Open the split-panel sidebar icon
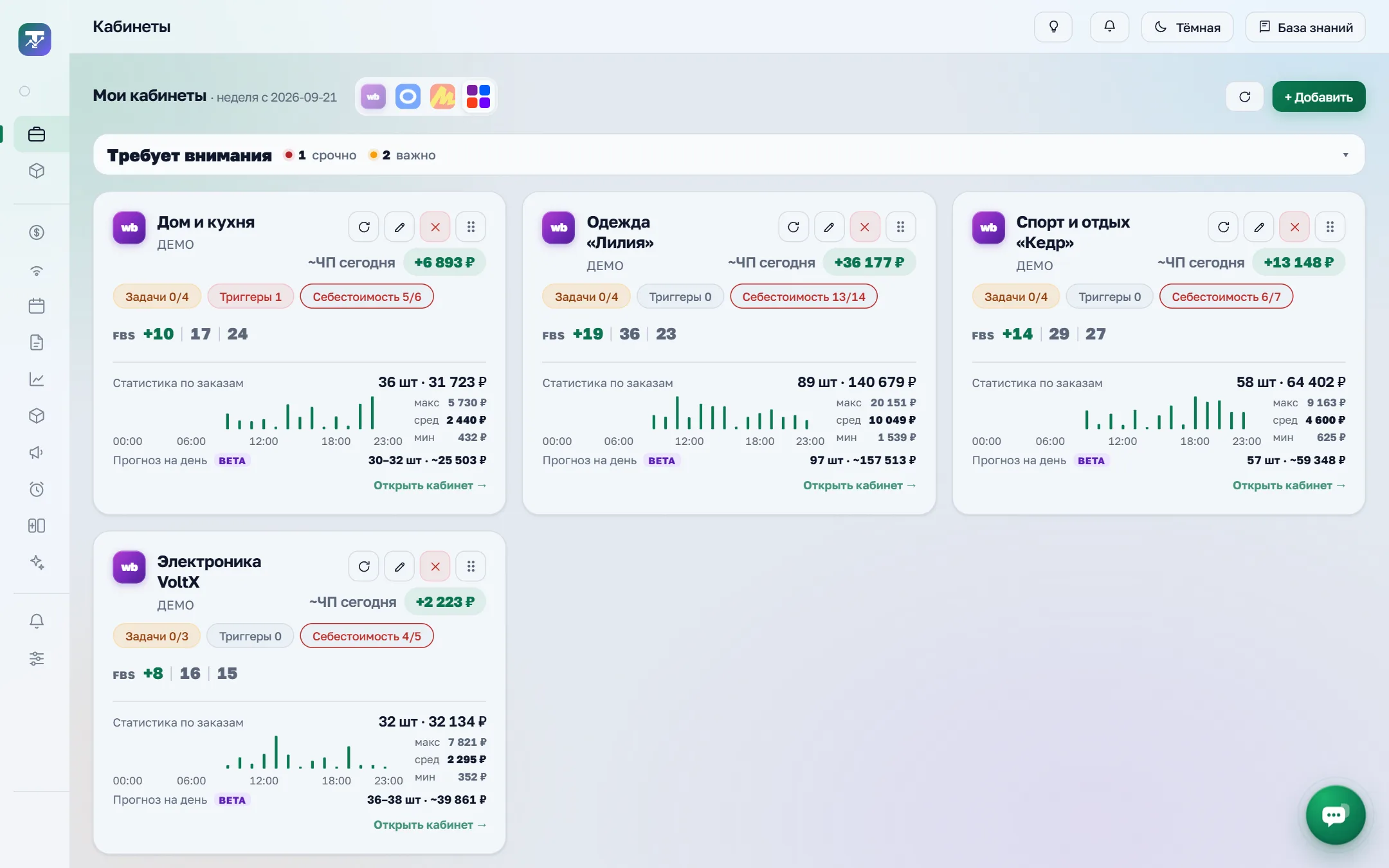Viewport: 1389px width, 868px height. (37, 526)
